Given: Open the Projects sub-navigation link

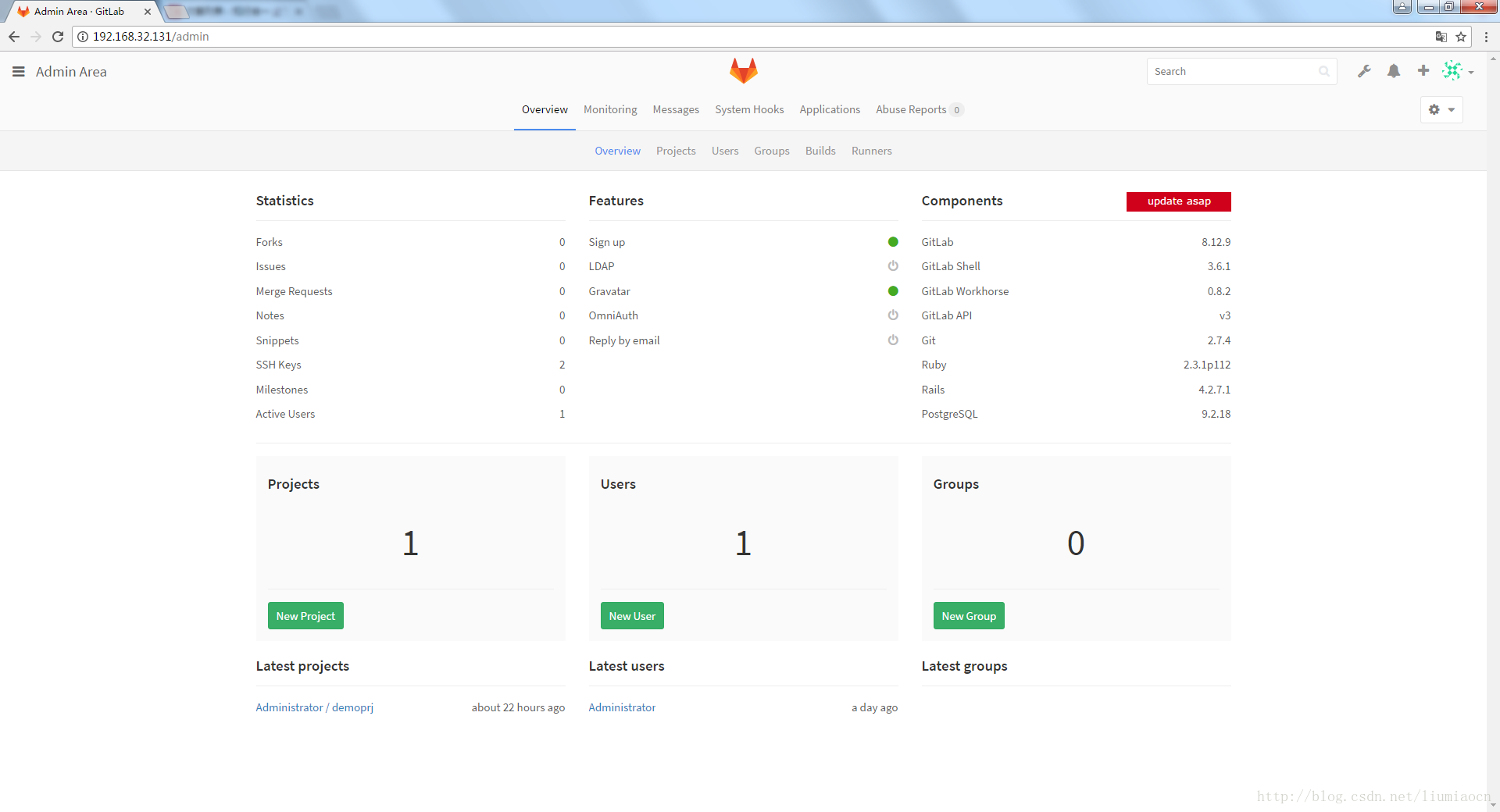Looking at the screenshot, I should (676, 151).
